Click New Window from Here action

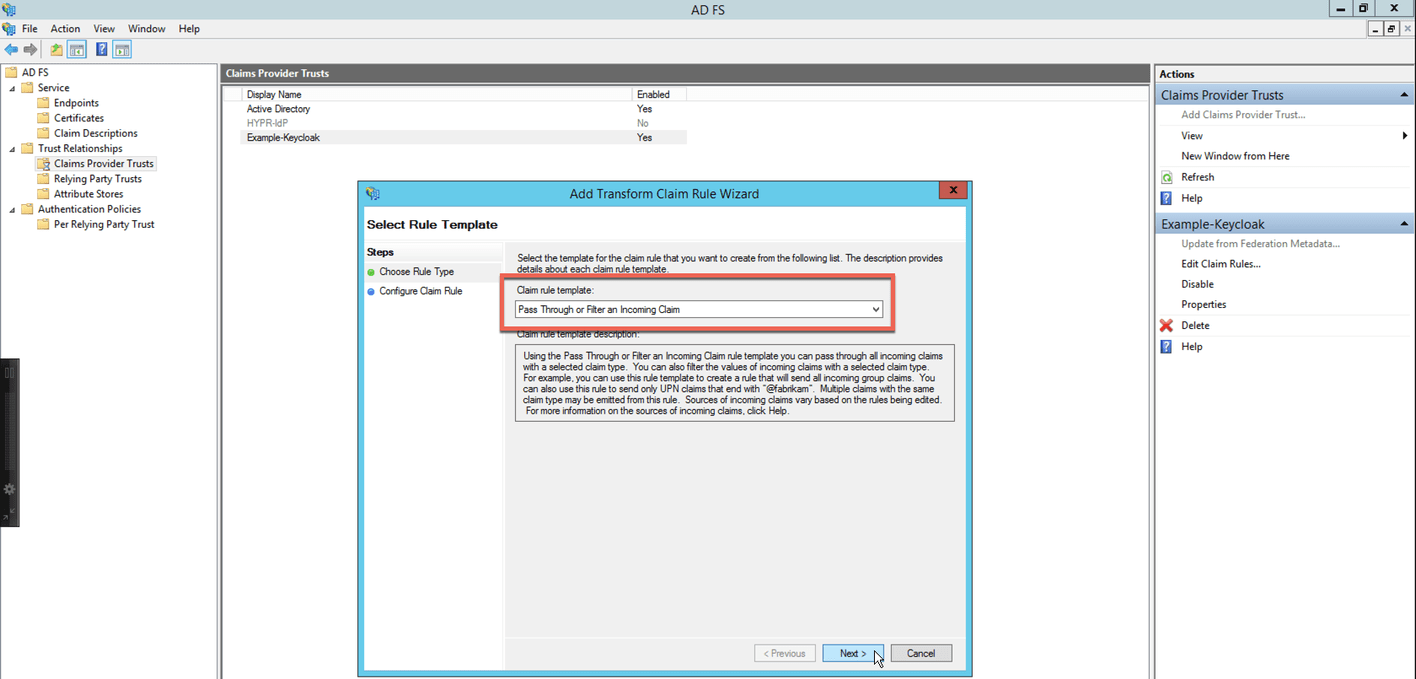point(1235,156)
